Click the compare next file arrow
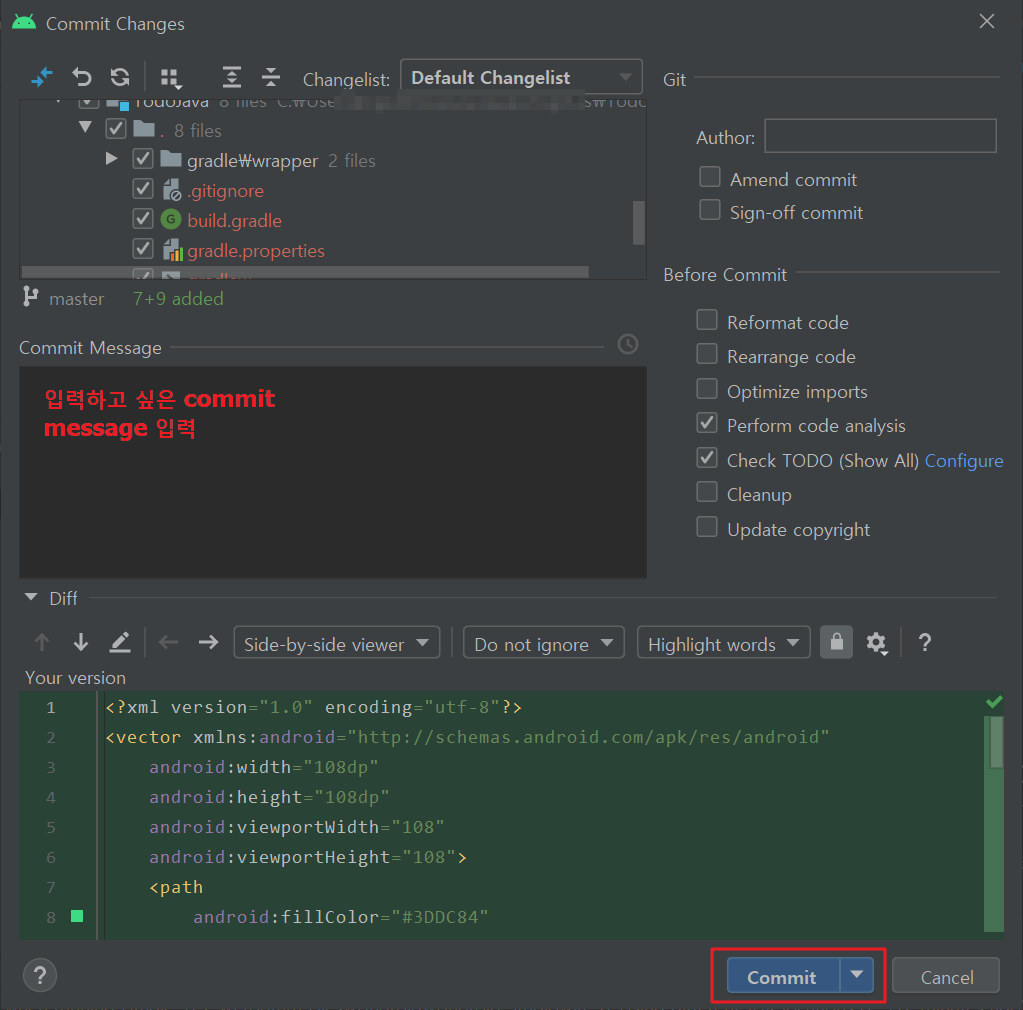 (208, 643)
